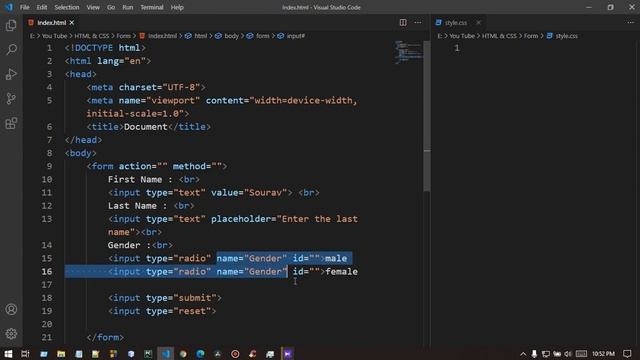The height and width of the screenshot is (360, 640).
Task: Close the index.html tab
Action: pos(72,22)
